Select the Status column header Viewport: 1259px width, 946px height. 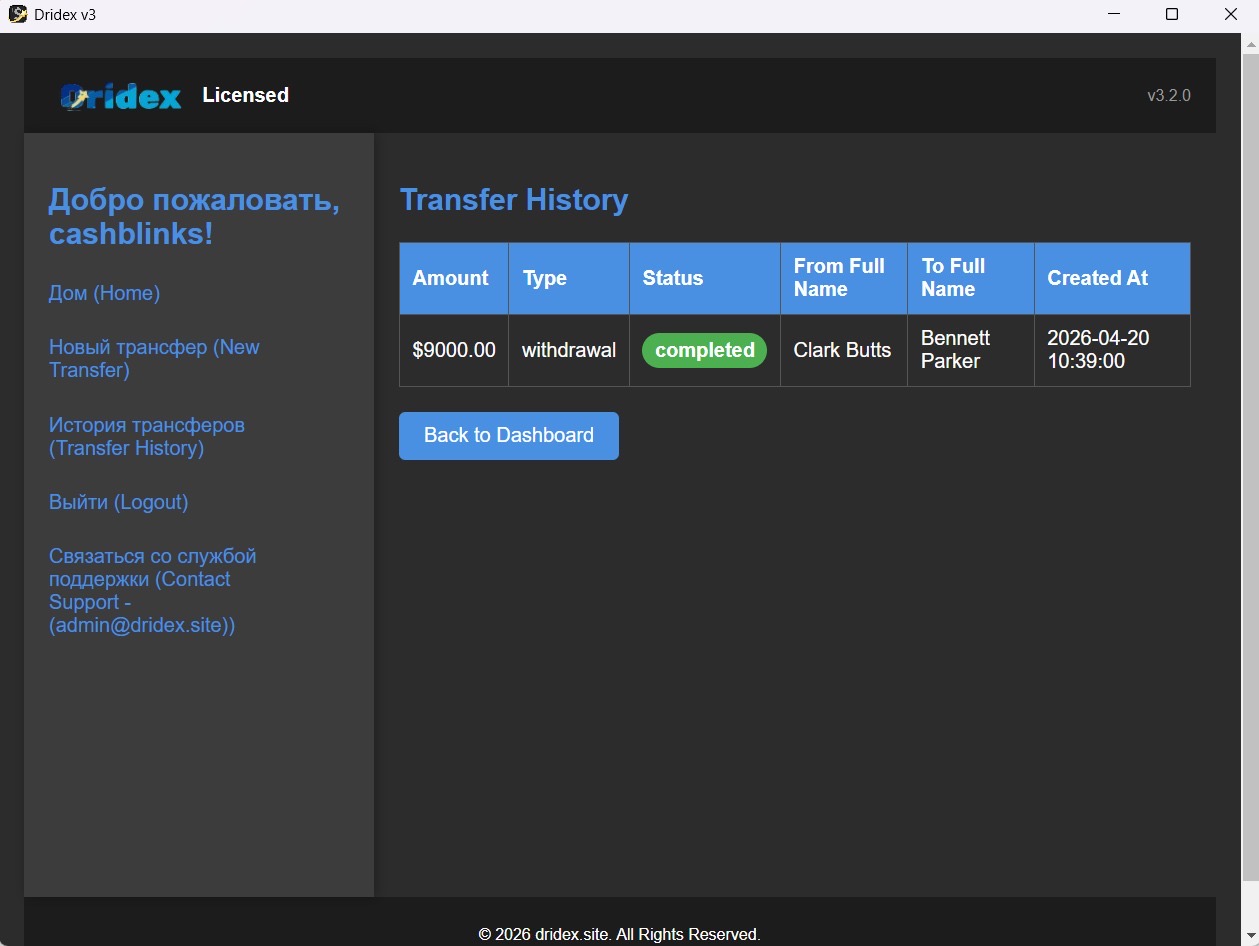[672, 278]
